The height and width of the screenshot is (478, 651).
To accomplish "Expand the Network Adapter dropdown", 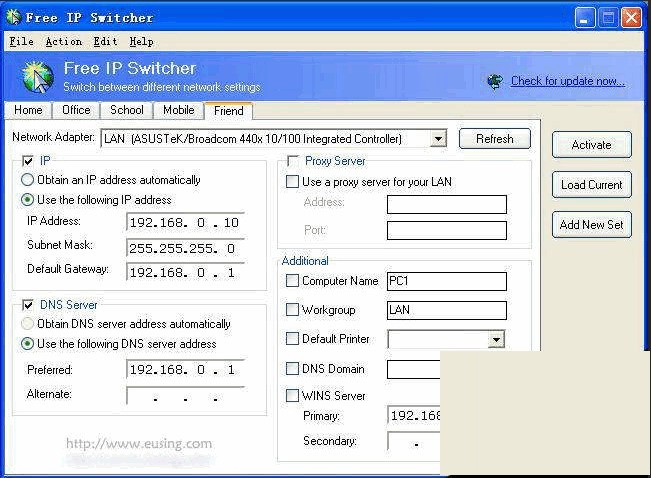I will tap(438, 139).
